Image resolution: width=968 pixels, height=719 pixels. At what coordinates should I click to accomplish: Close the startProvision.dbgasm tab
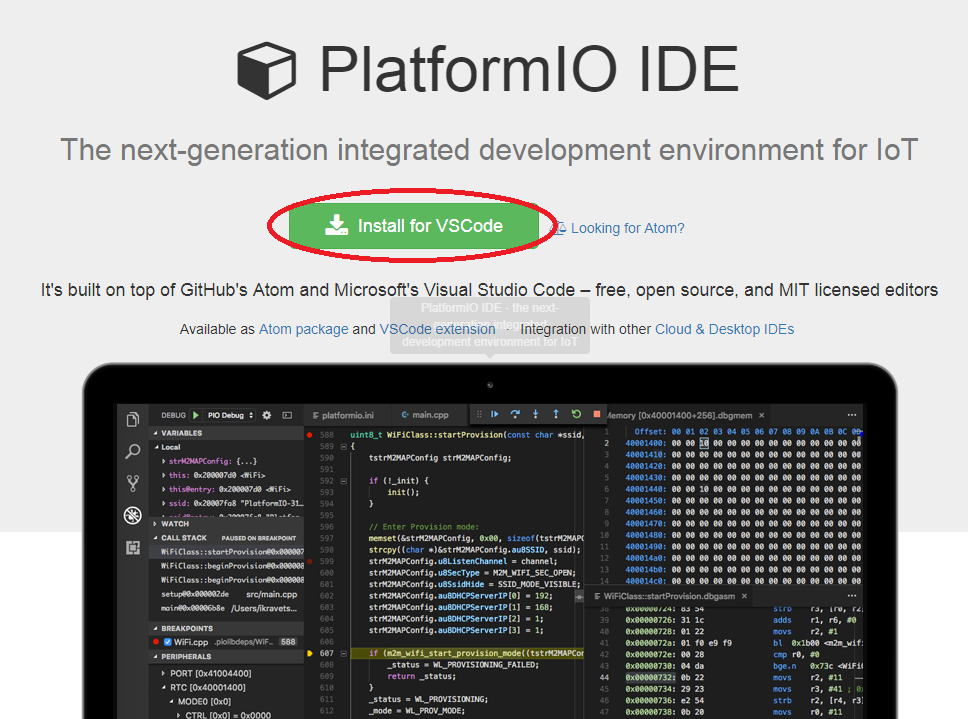745,596
